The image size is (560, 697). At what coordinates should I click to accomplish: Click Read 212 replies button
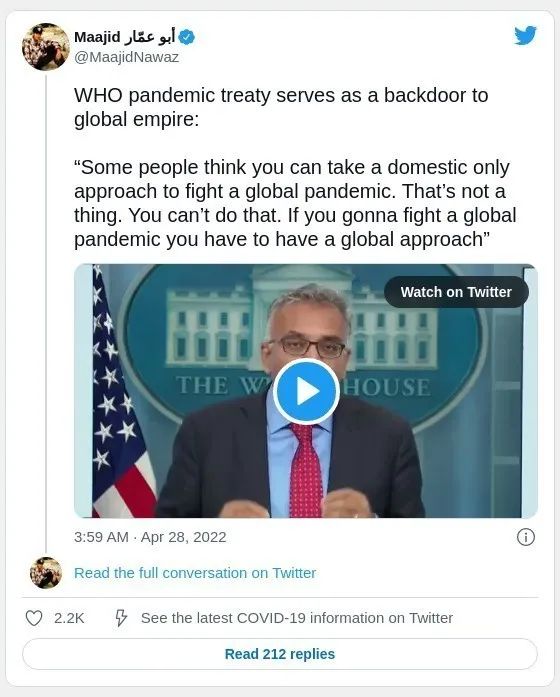pos(280,654)
